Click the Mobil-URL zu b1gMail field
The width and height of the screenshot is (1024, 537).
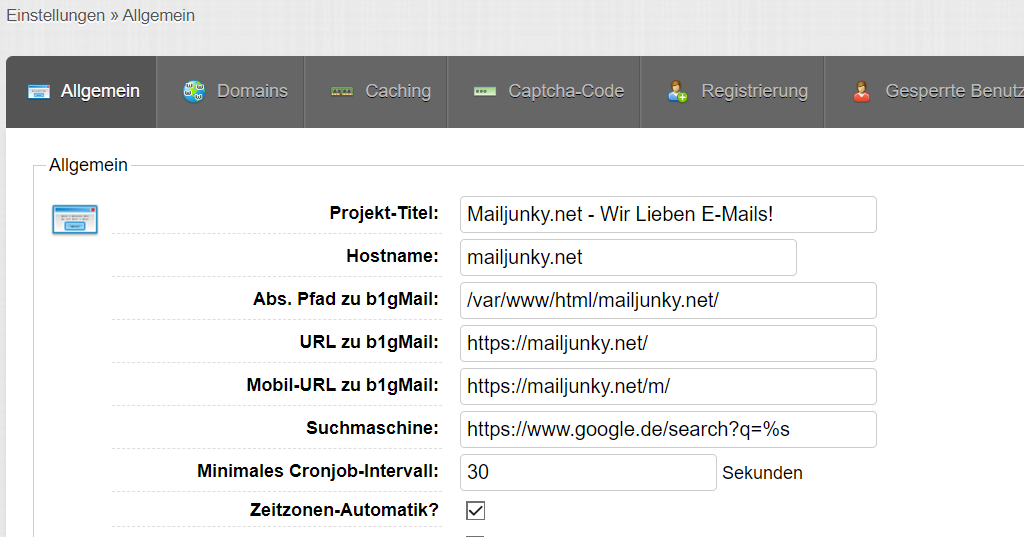[668, 387]
